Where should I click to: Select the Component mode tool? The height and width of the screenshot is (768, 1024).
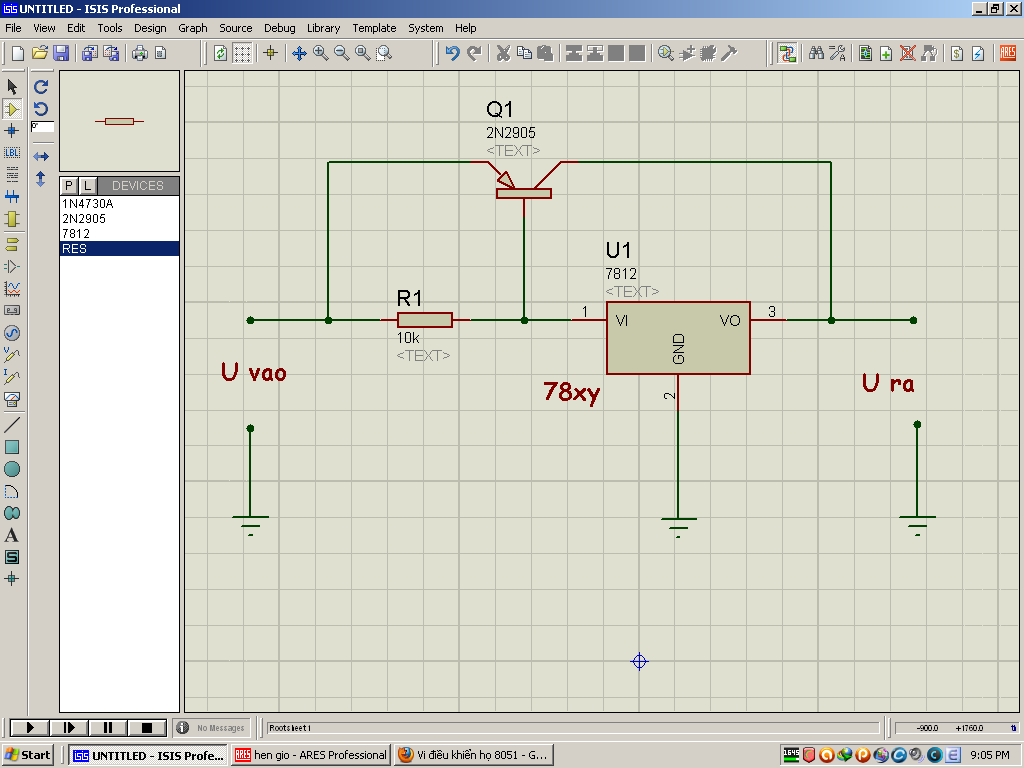coord(12,109)
